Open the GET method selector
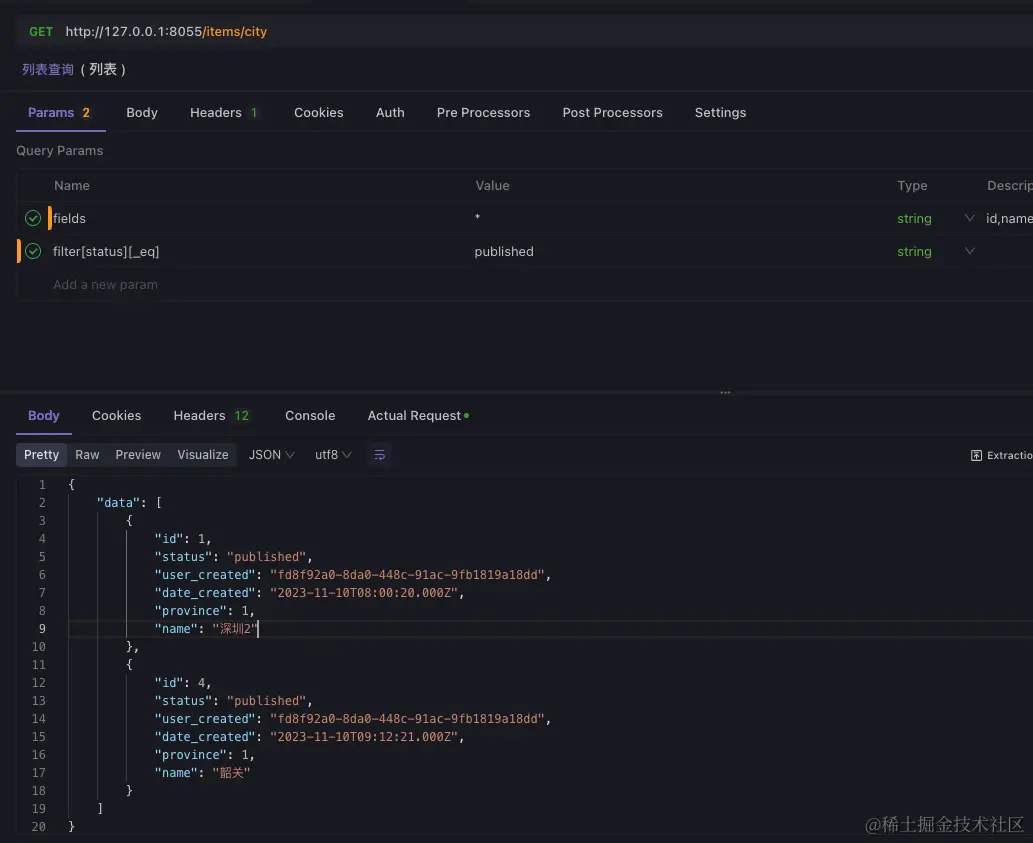1033x843 pixels. click(x=40, y=31)
